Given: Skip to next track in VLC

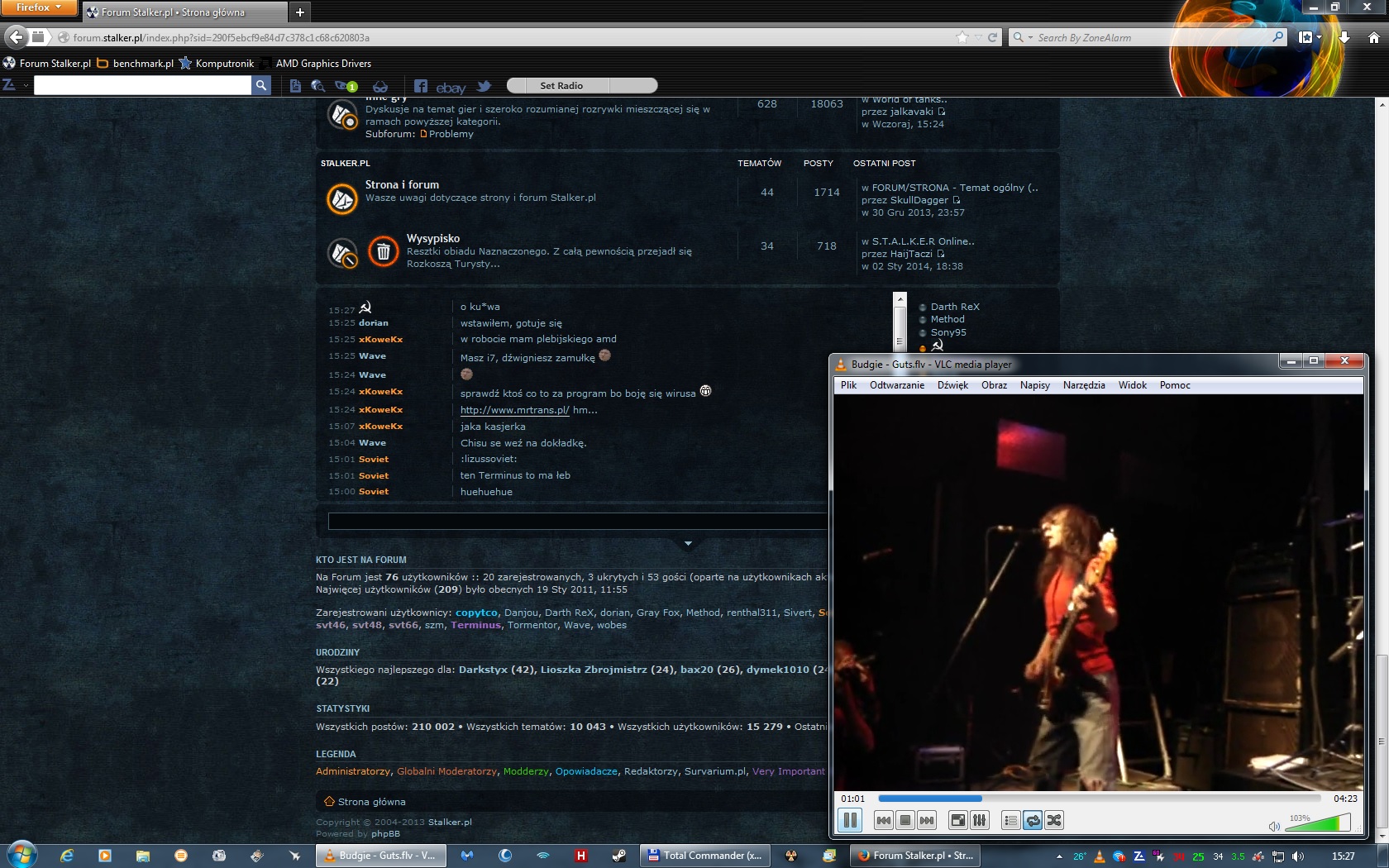Looking at the screenshot, I should (x=927, y=820).
